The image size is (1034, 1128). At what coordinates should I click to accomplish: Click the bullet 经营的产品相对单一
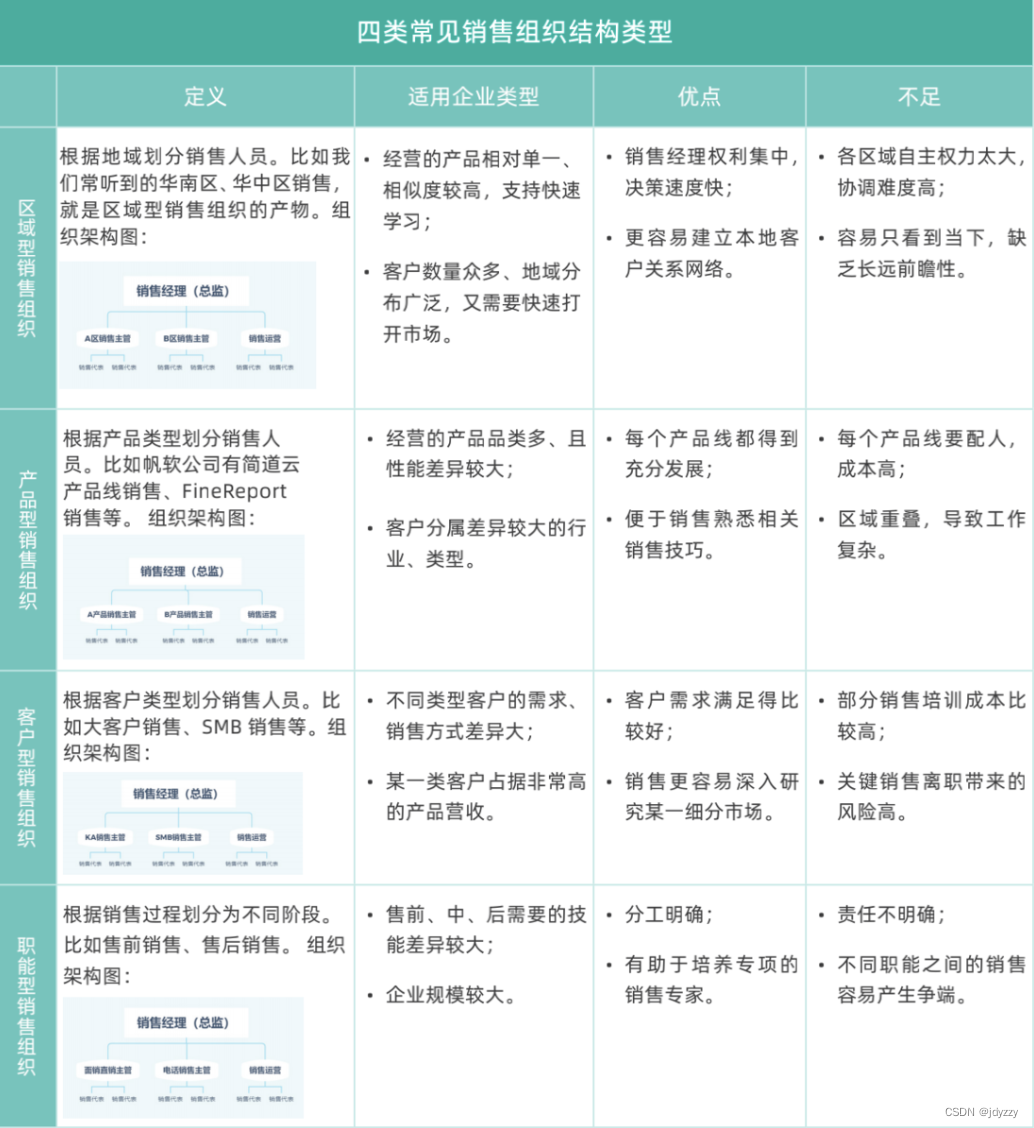point(481,190)
